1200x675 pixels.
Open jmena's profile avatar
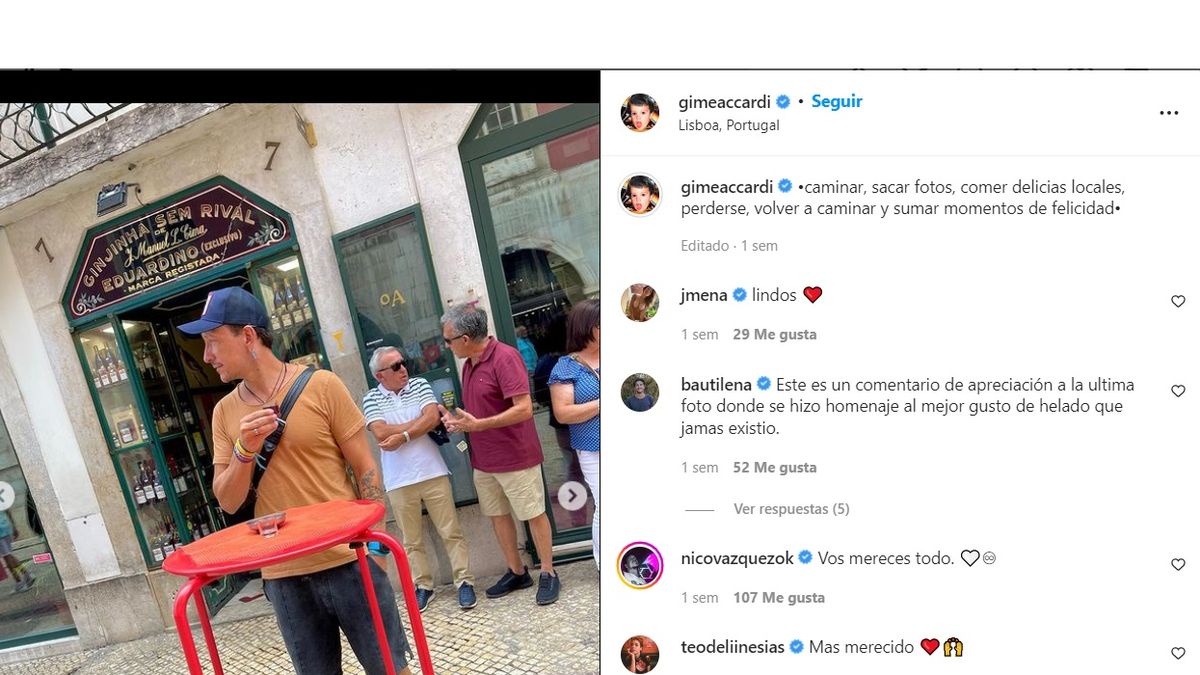640,302
